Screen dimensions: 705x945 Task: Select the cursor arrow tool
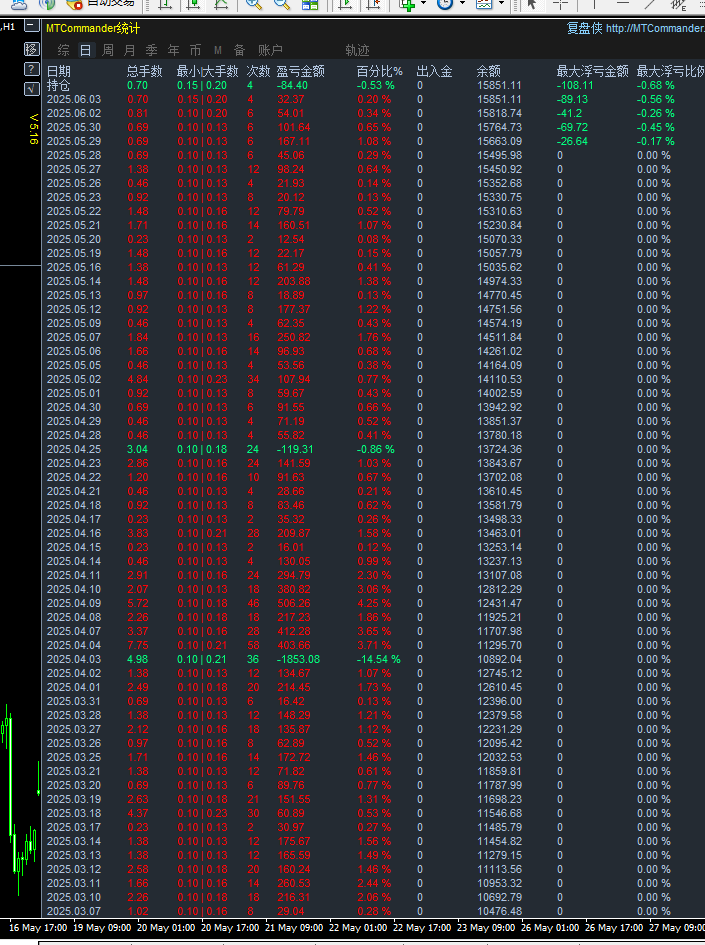[x=531, y=4]
